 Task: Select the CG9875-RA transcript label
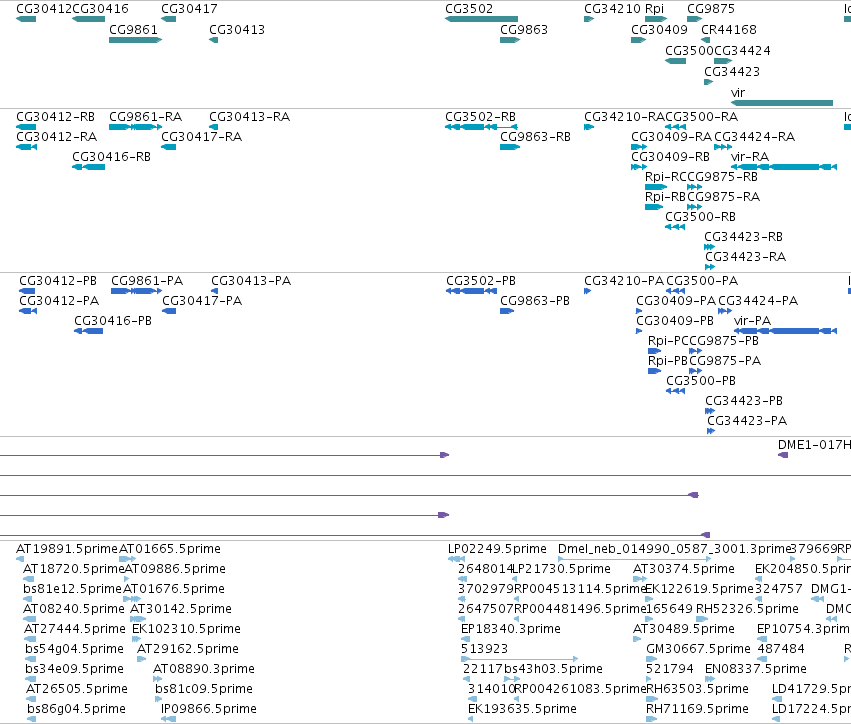point(723,196)
